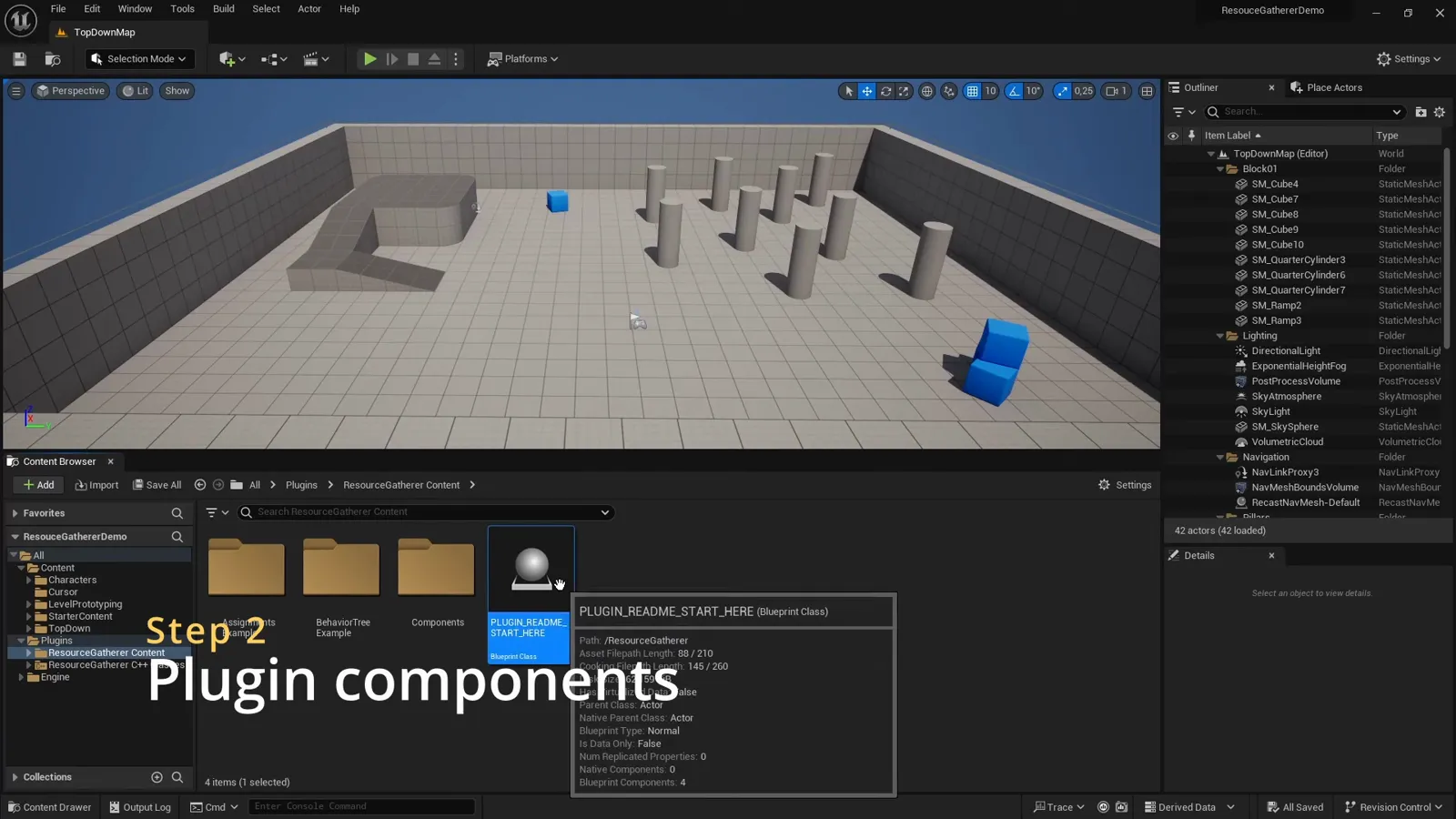This screenshot has width=1456, height=819.
Task: Collapse the Navigation folder in Outliner
Action: coord(1220,458)
